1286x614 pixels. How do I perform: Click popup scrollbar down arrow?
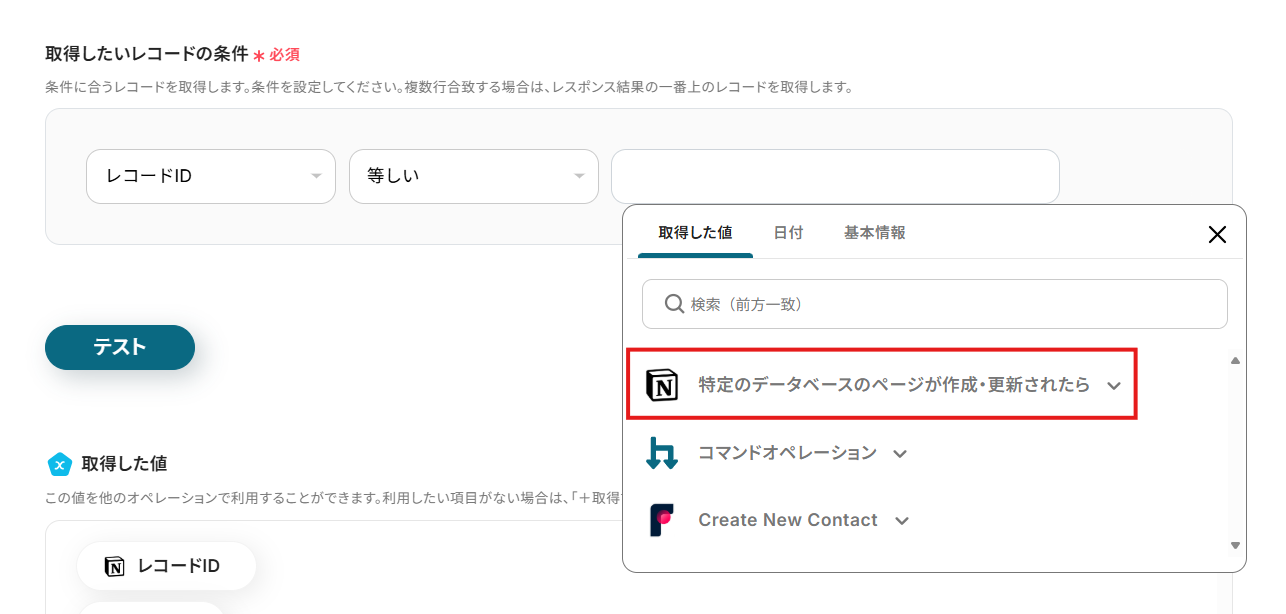tap(1235, 545)
